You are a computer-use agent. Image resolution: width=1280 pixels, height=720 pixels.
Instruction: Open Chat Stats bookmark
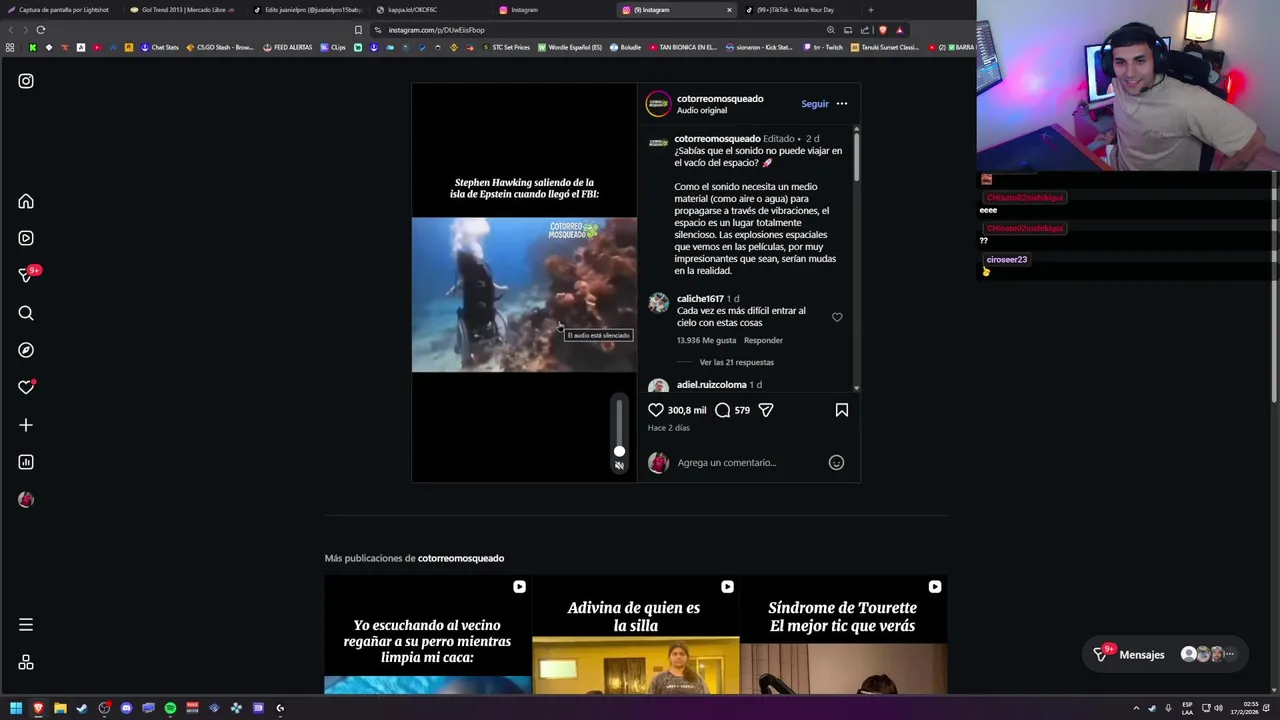coord(160,47)
